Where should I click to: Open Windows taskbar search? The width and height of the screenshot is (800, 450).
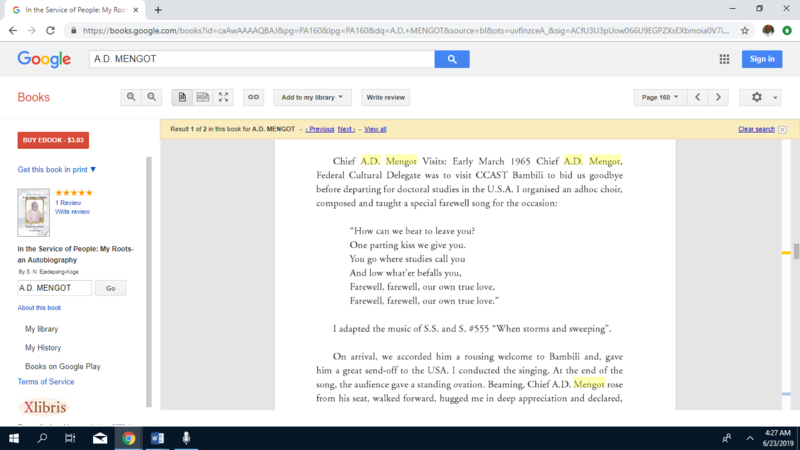(x=42, y=438)
